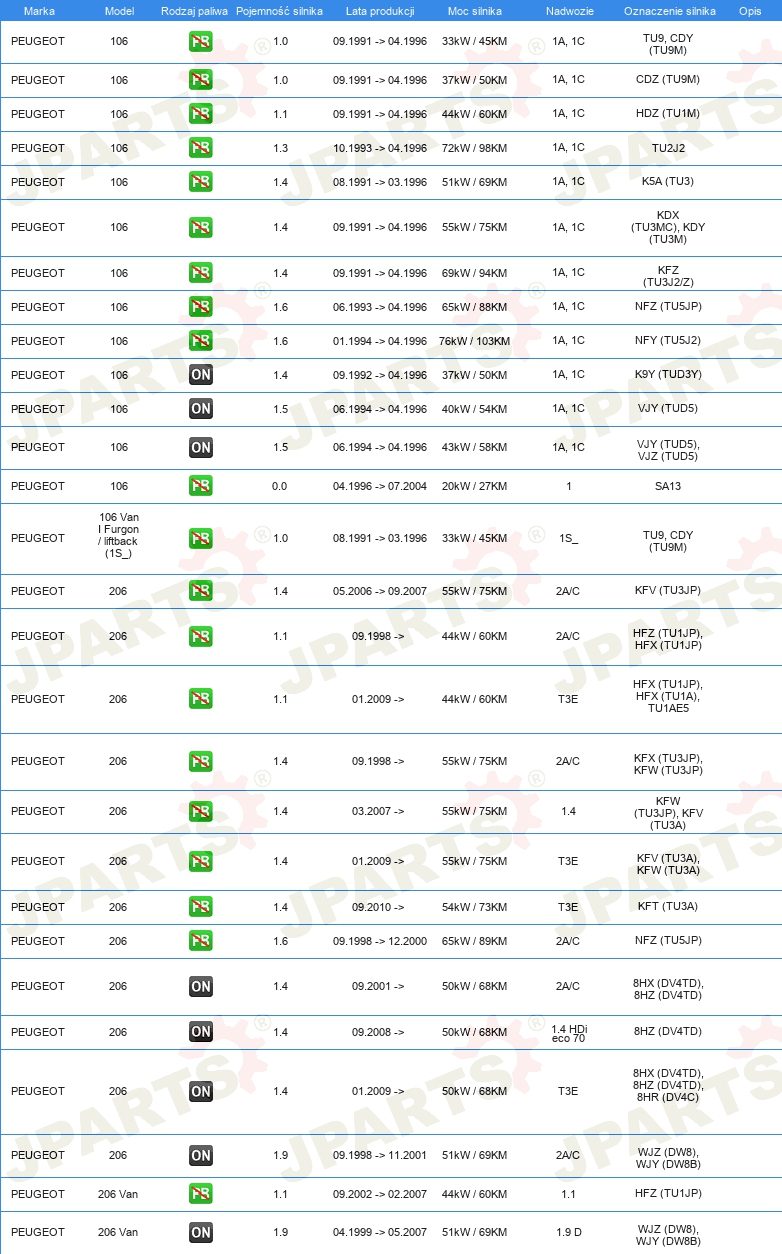Select the TU2J2 engine code cell
Viewport: 782px width, 1254px height.
pyautogui.click(x=668, y=148)
